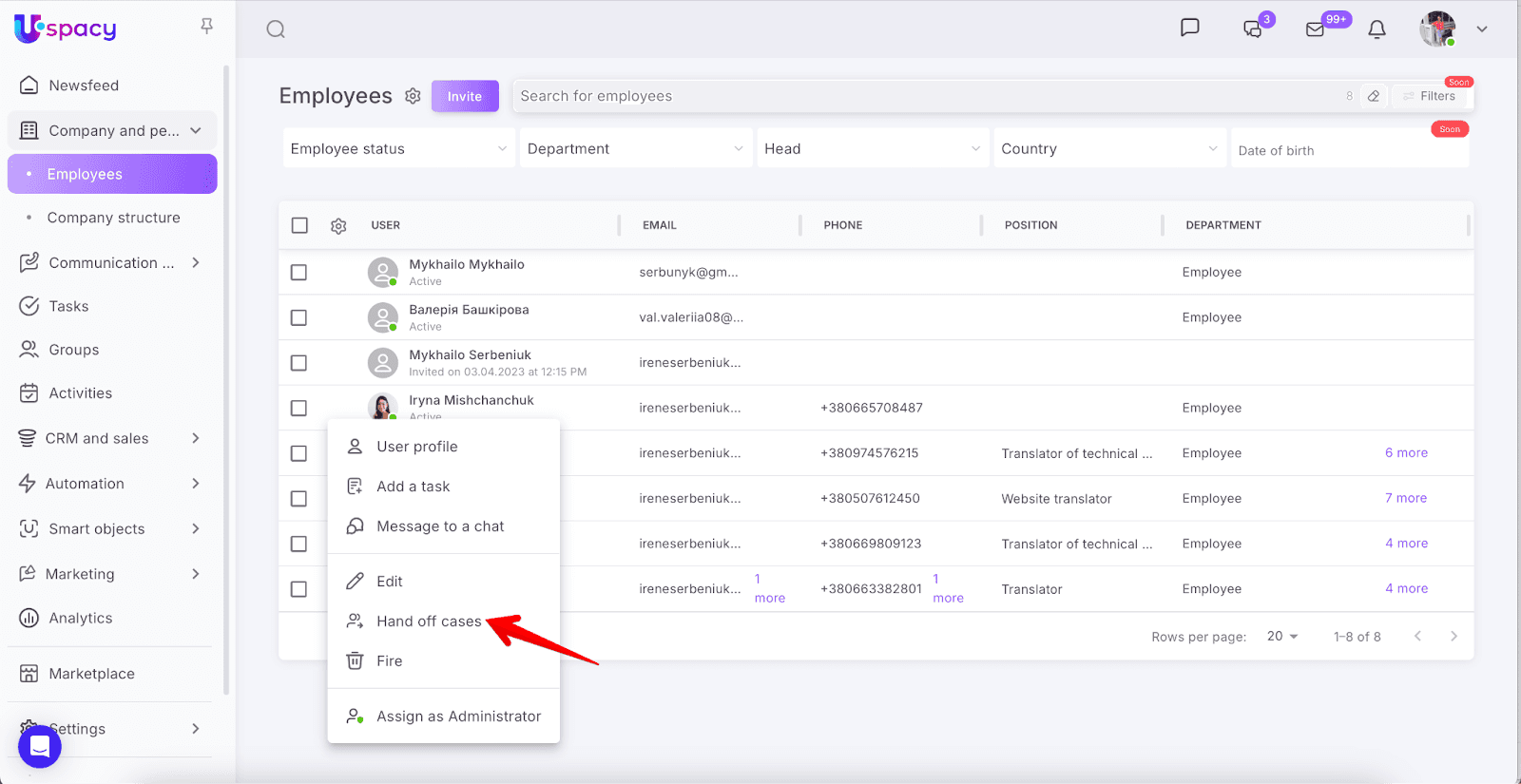Check the box for Mykhailo Mykhailo row

pos(298,273)
